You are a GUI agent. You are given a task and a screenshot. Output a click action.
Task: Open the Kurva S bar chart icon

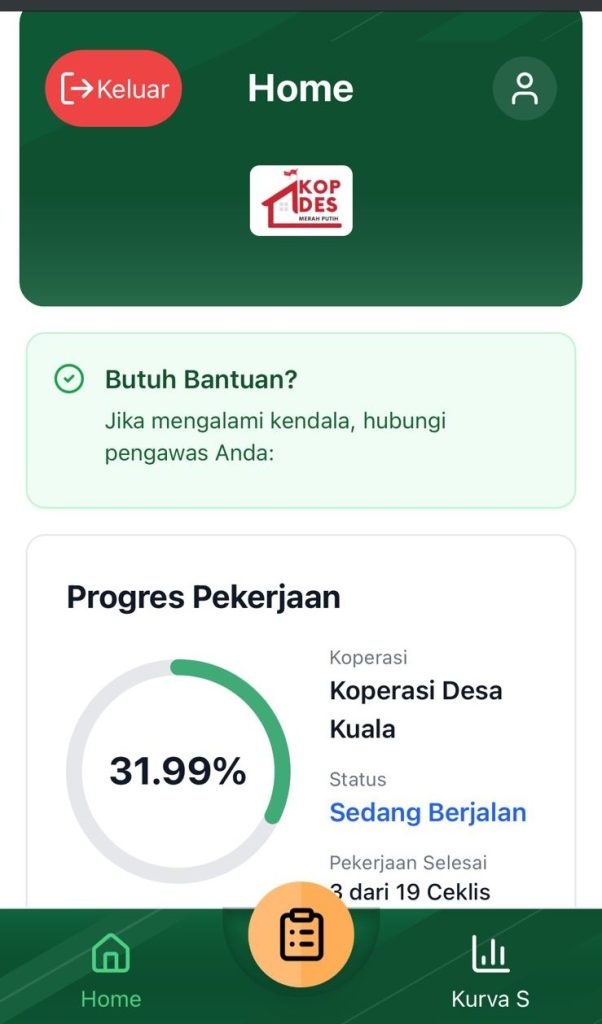490,953
